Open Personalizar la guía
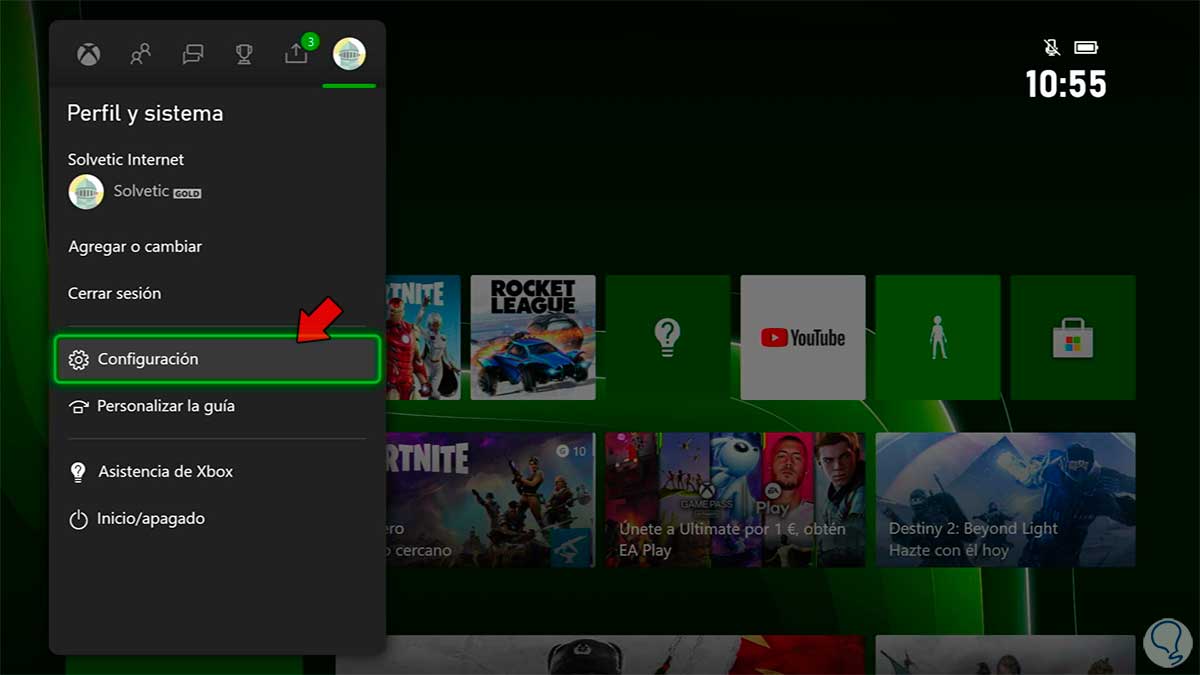 pos(217,406)
